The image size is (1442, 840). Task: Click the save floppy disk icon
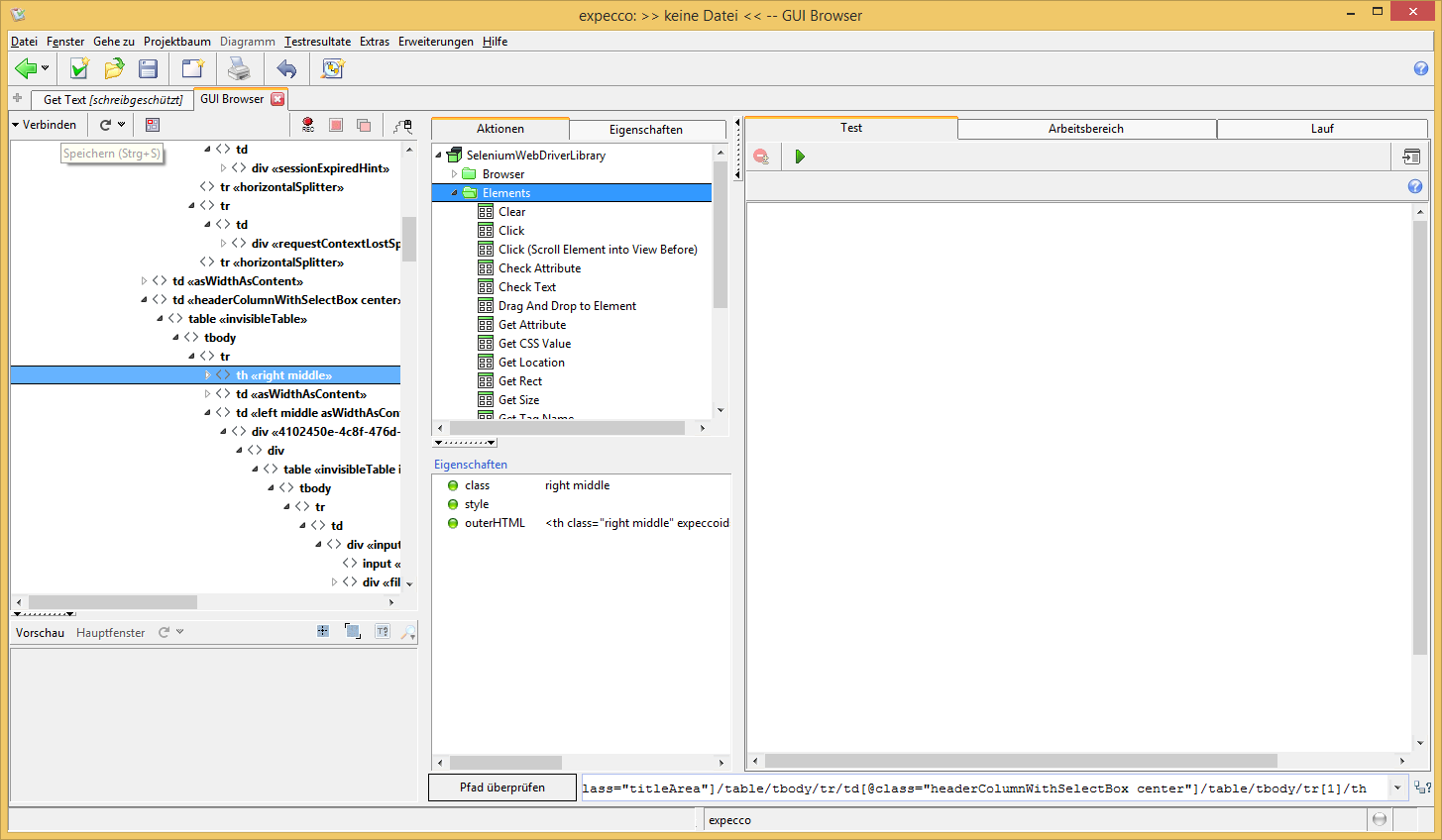click(x=149, y=68)
